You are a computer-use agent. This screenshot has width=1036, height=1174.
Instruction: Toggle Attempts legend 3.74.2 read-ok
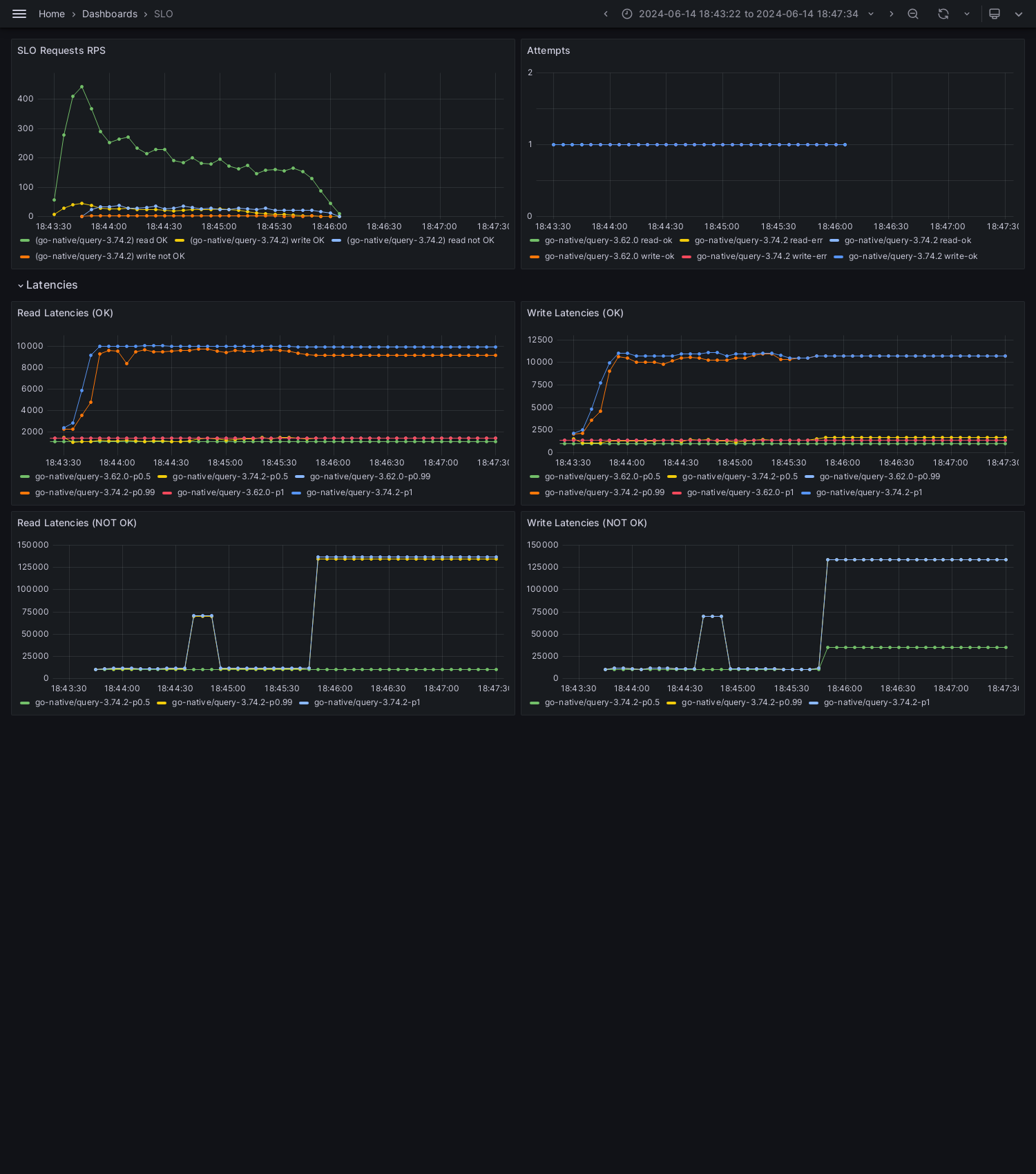908,240
